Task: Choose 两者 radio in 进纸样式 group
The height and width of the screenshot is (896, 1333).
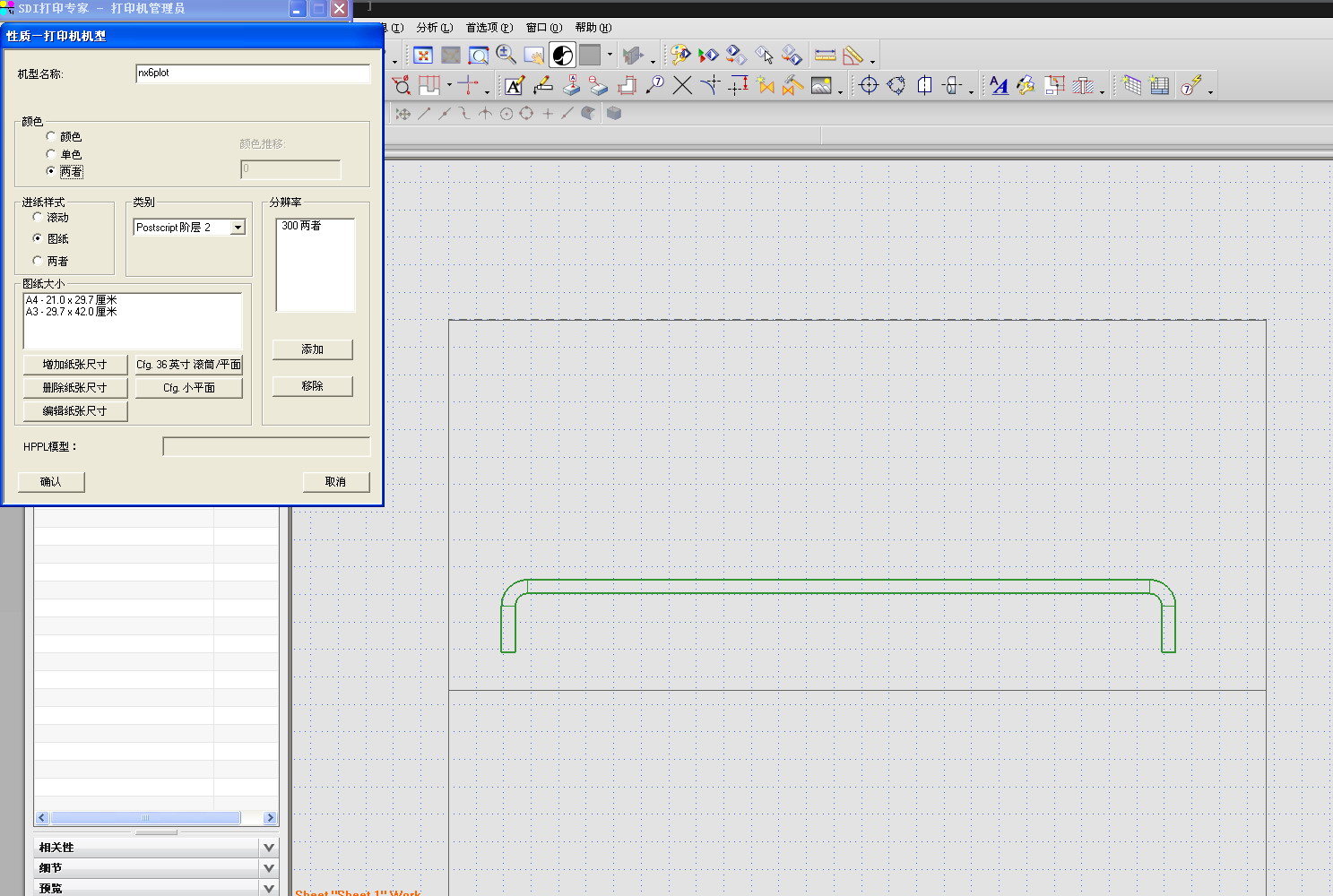Action: pos(38,261)
